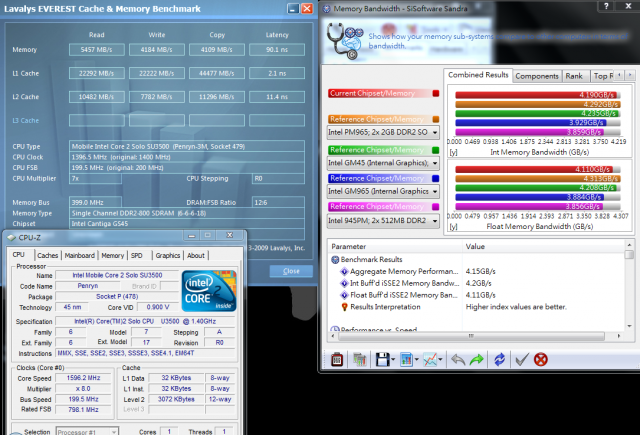Click the tab strip left arrow in Sandra

point(619,75)
